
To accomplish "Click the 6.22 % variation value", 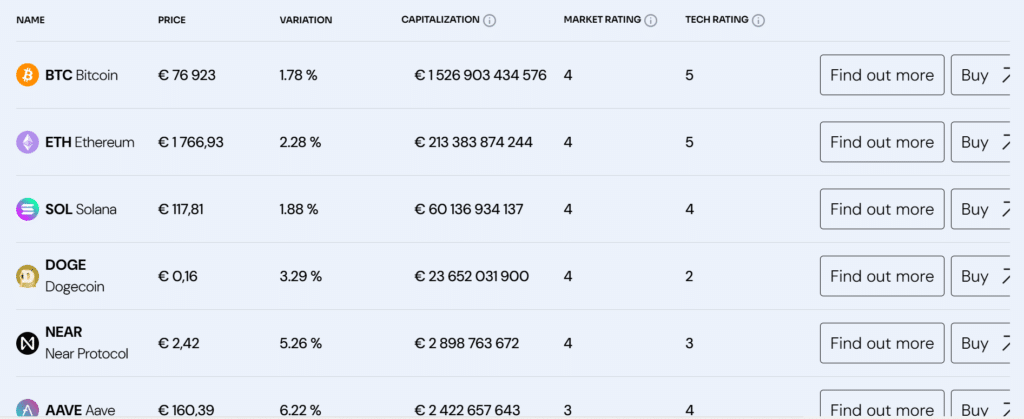I will (x=300, y=411).
